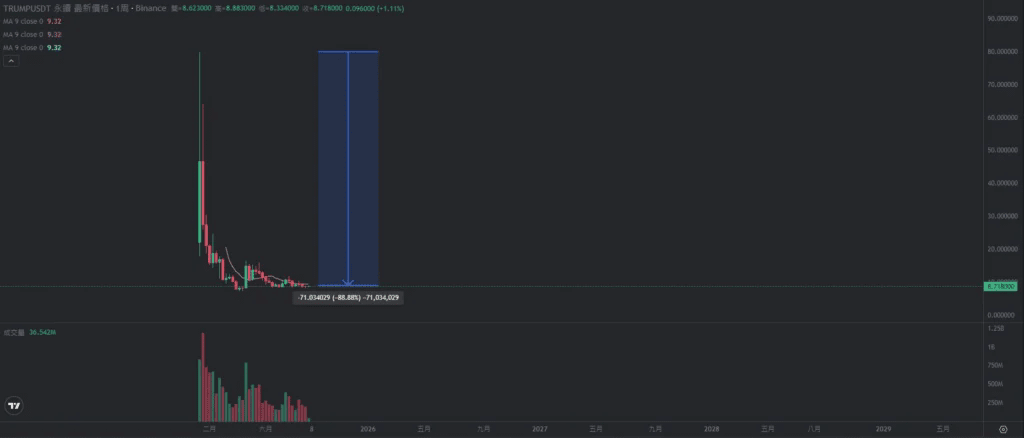Click the 2027 time axis label

pyautogui.click(x=539, y=429)
